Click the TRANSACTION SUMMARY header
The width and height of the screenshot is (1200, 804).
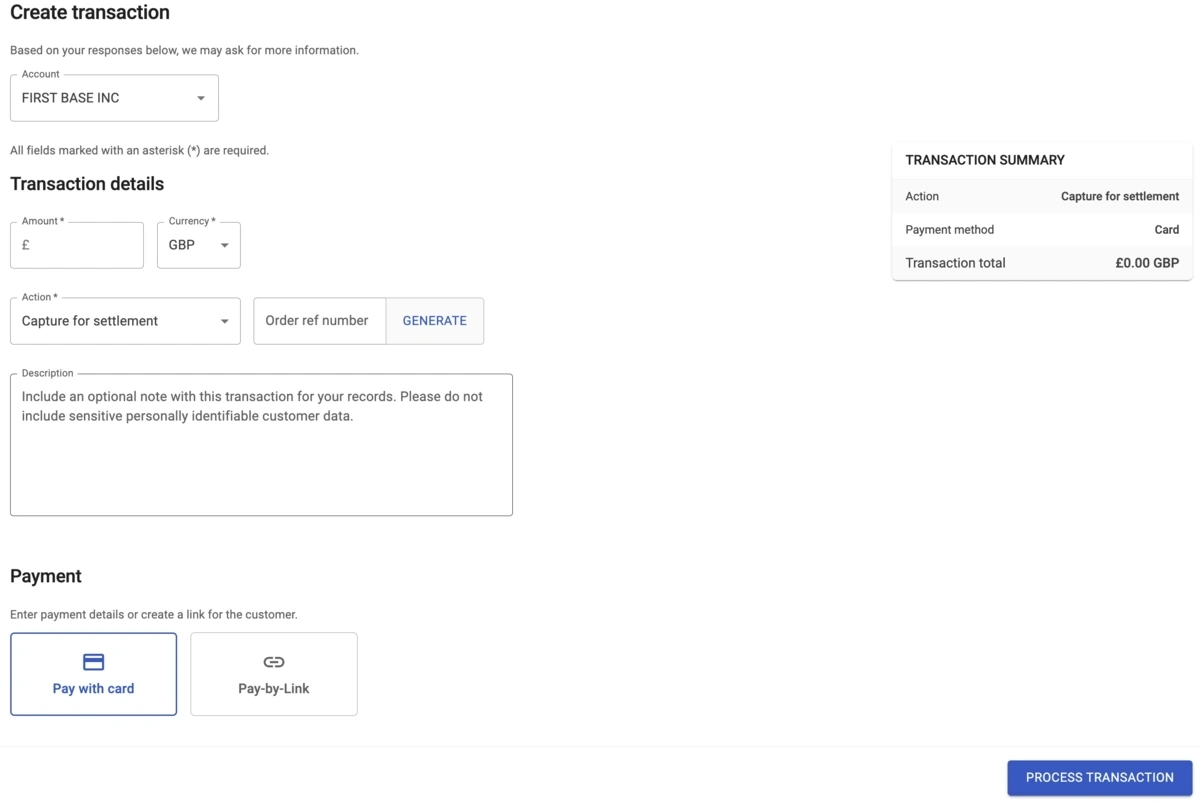[x=985, y=160]
